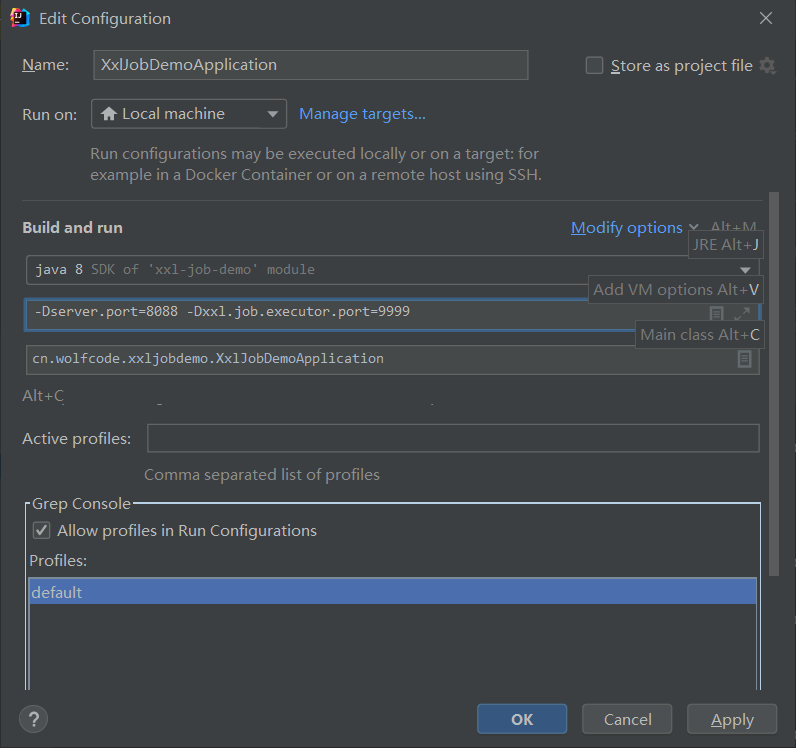The image size is (796, 748).
Task: Click the Comma separated list of profiles text
Action: (262, 475)
